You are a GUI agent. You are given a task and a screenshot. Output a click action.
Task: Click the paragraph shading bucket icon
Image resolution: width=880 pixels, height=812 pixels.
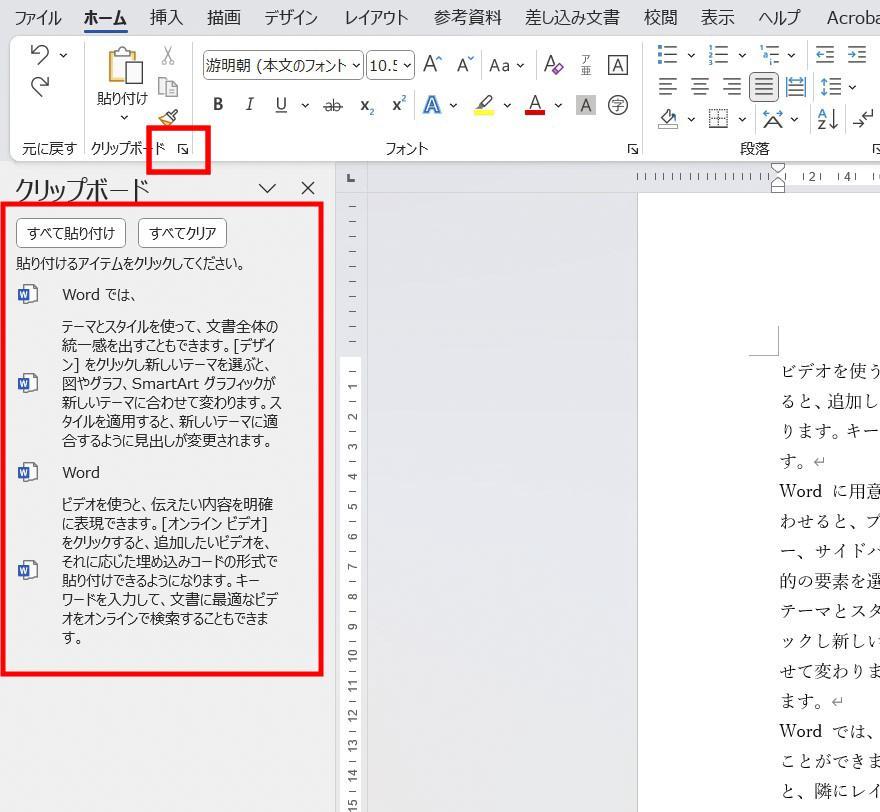pyautogui.click(x=668, y=118)
